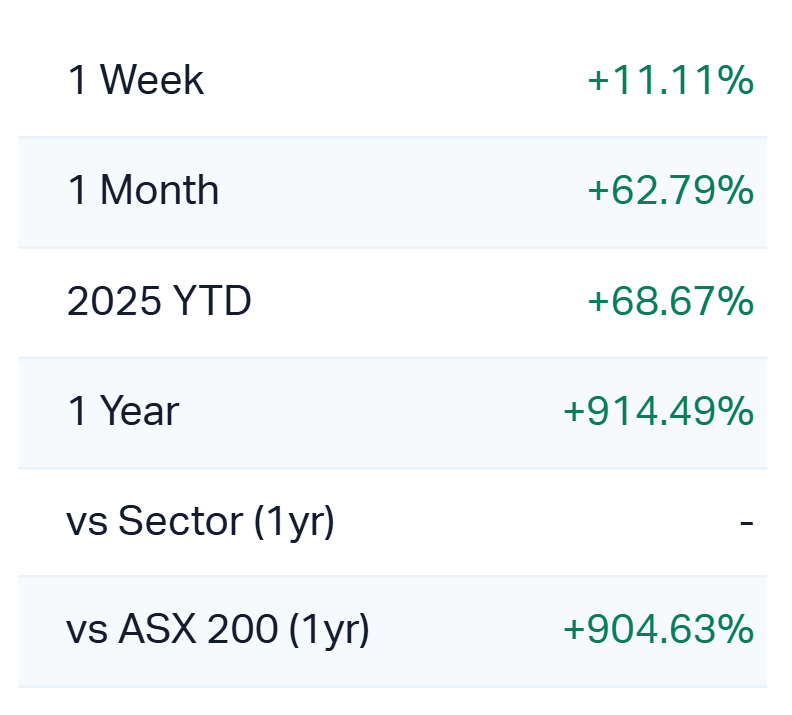Click the blank middle of the 2025 YTD row
The image size is (792, 715).
(x=400, y=301)
